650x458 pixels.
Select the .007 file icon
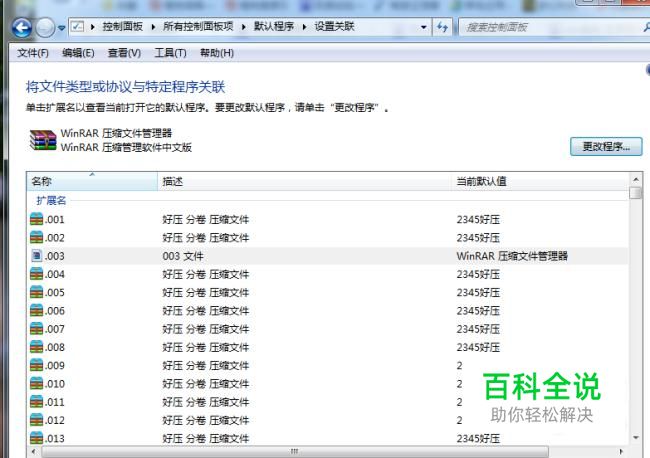click(36, 328)
